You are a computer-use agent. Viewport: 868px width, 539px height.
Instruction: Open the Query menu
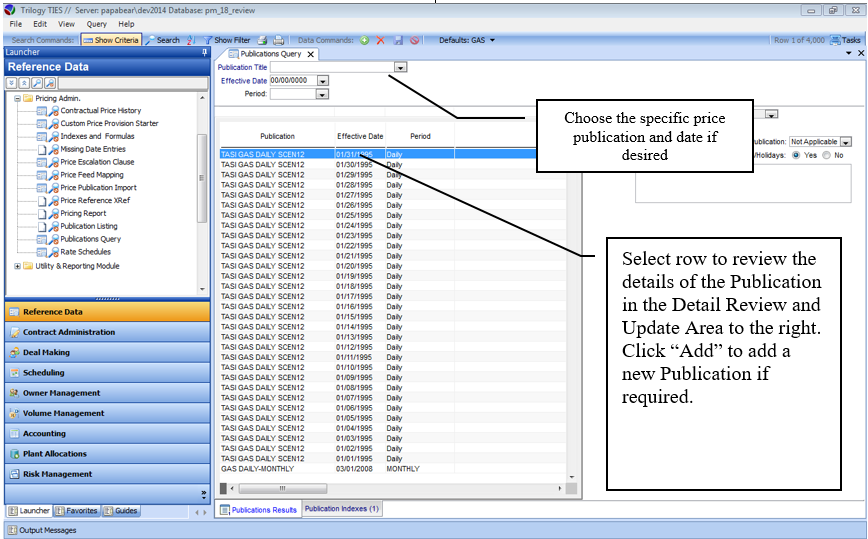pos(96,23)
